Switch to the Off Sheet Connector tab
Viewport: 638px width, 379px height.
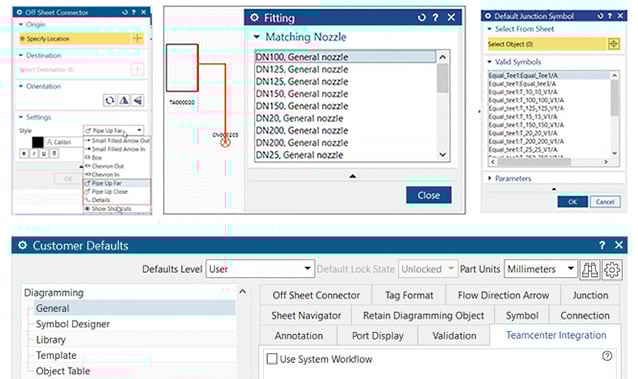[316, 295]
